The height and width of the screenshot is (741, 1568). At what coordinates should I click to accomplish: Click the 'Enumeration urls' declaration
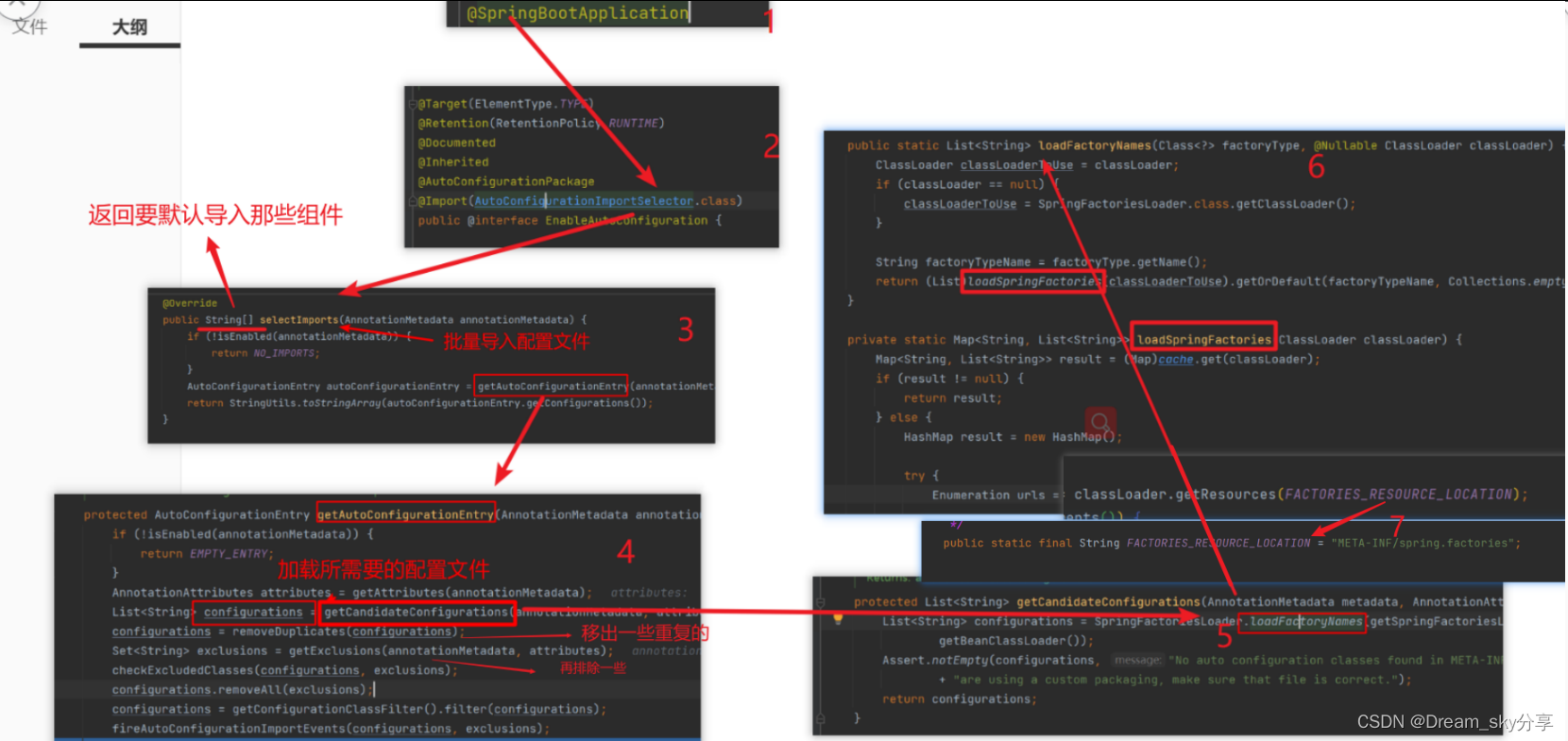988,496
